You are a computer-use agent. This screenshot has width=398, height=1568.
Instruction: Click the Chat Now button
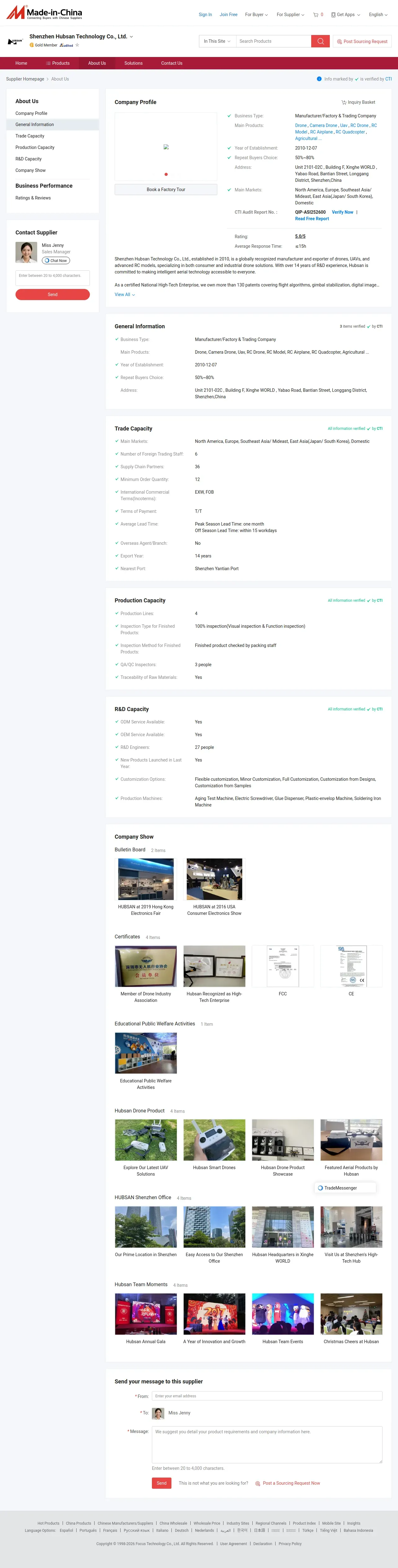pyautogui.click(x=56, y=260)
